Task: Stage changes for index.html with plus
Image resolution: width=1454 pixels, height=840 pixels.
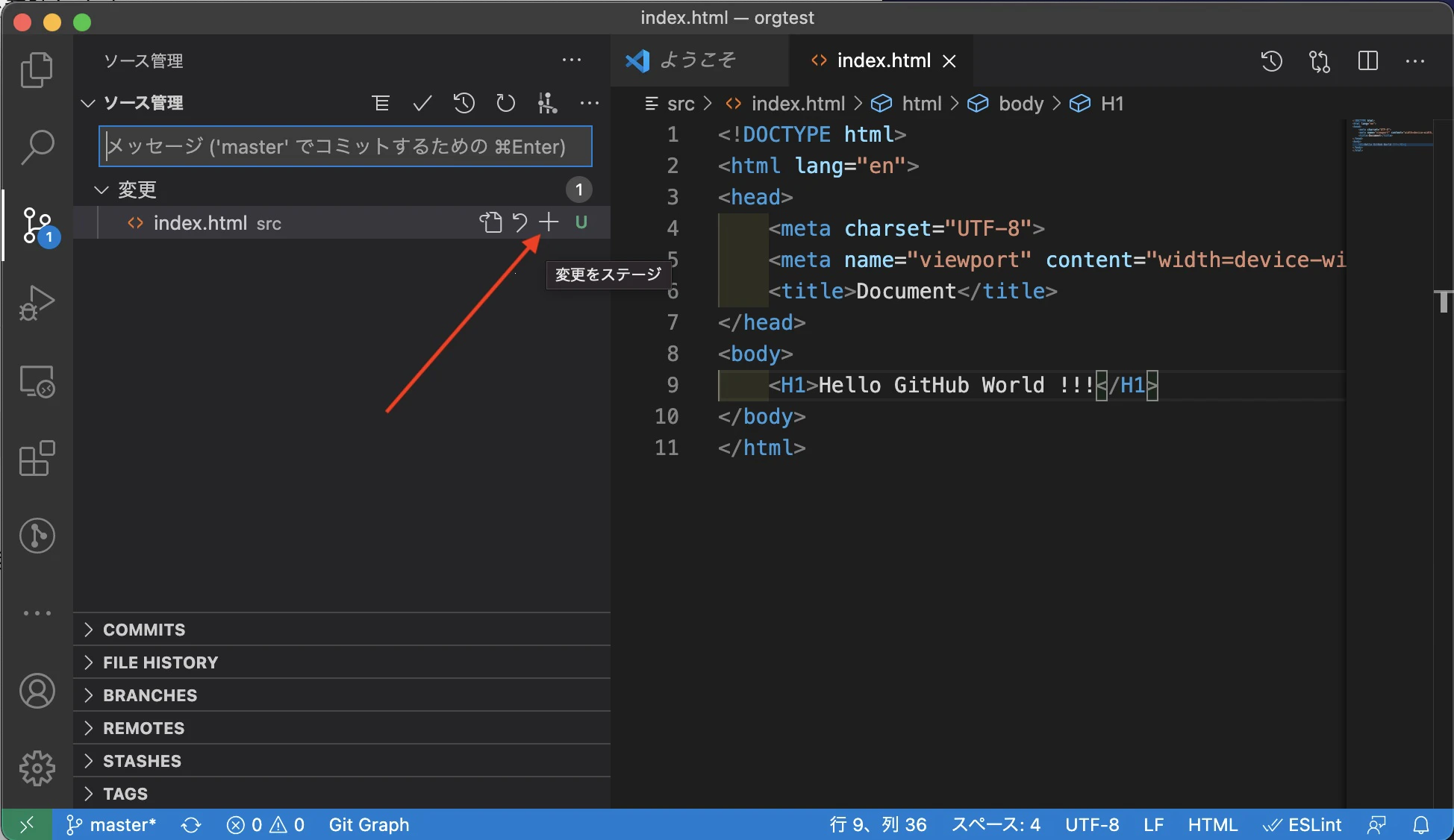Action: pos(549,222)
